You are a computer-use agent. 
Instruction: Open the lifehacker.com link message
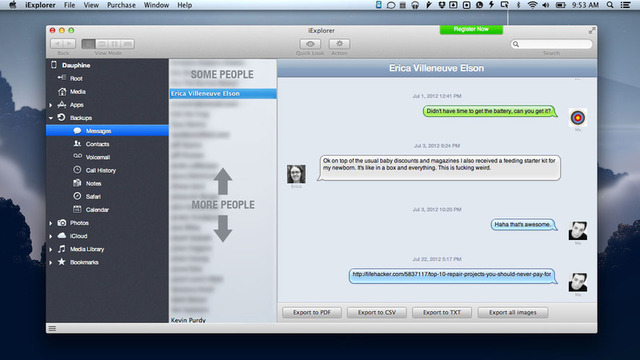pos(452,275)
